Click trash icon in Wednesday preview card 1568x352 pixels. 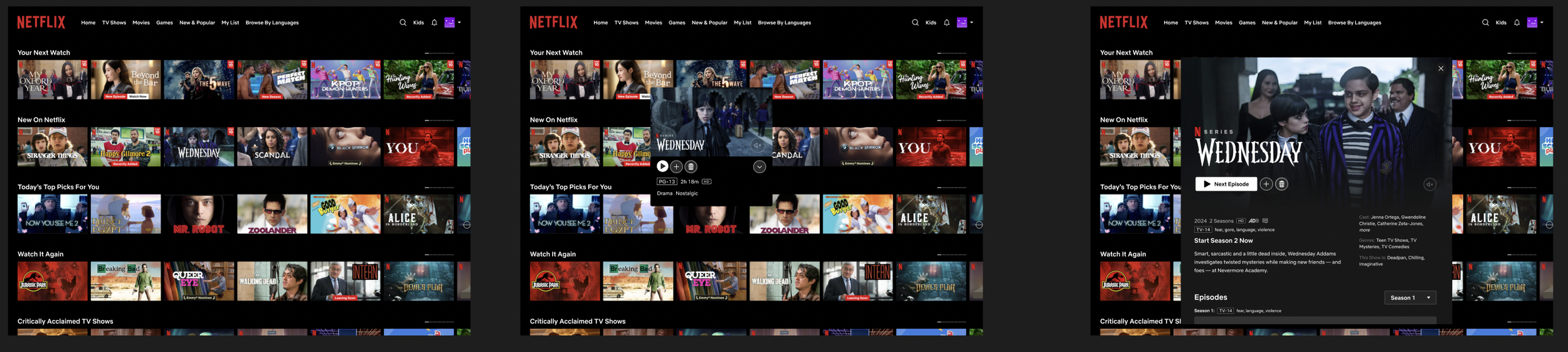click(691, 166)
